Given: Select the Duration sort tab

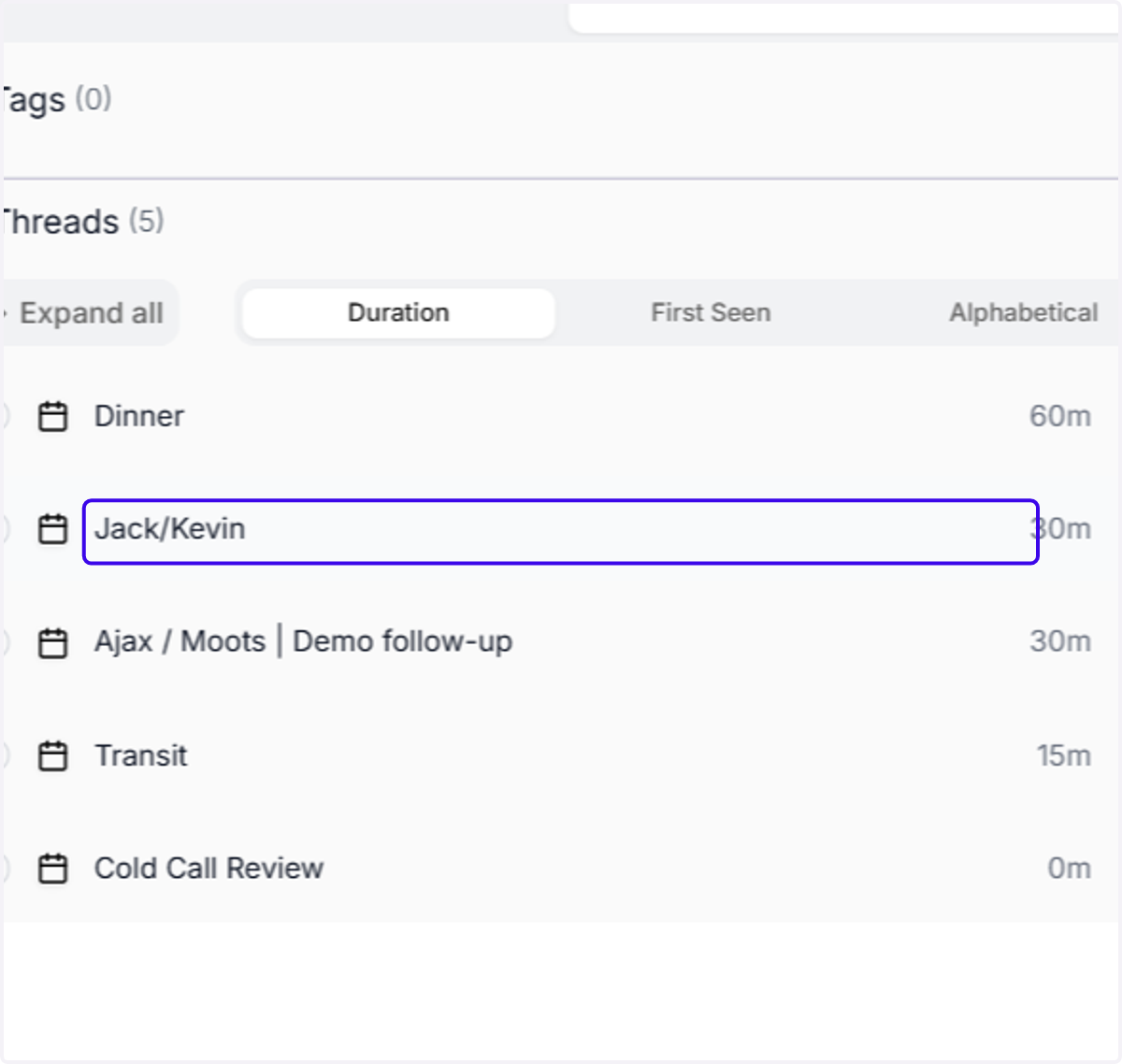Looking at the screenshot, I should (x=398, y=313).
